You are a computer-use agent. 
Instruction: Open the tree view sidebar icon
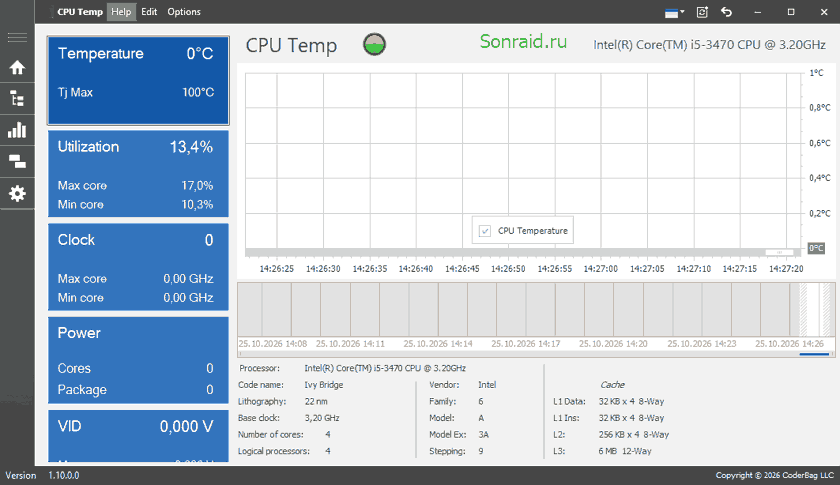point(17,99)
